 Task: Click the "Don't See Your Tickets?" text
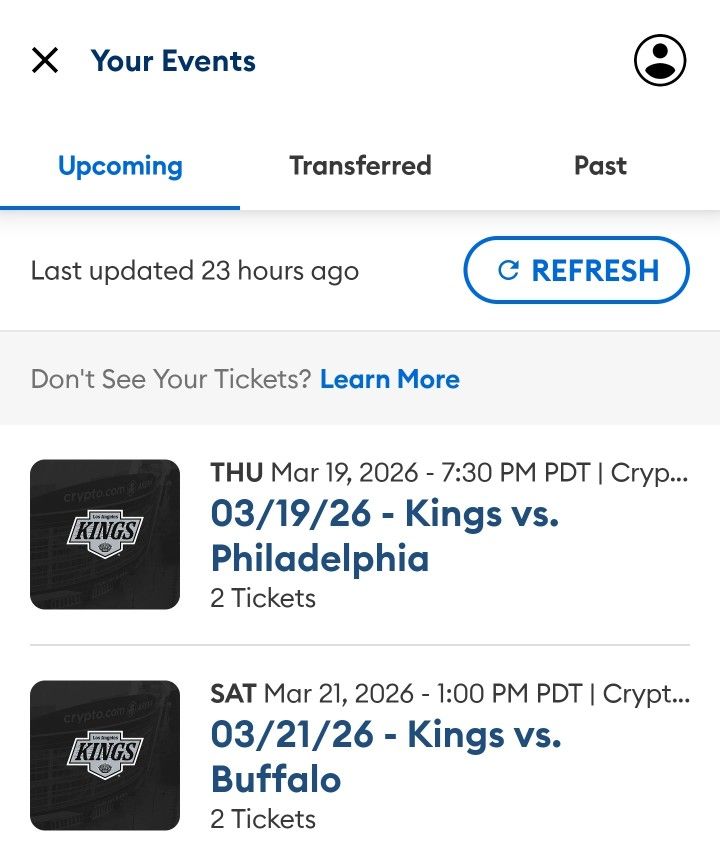pyautogui.click(x=171, y=379)
